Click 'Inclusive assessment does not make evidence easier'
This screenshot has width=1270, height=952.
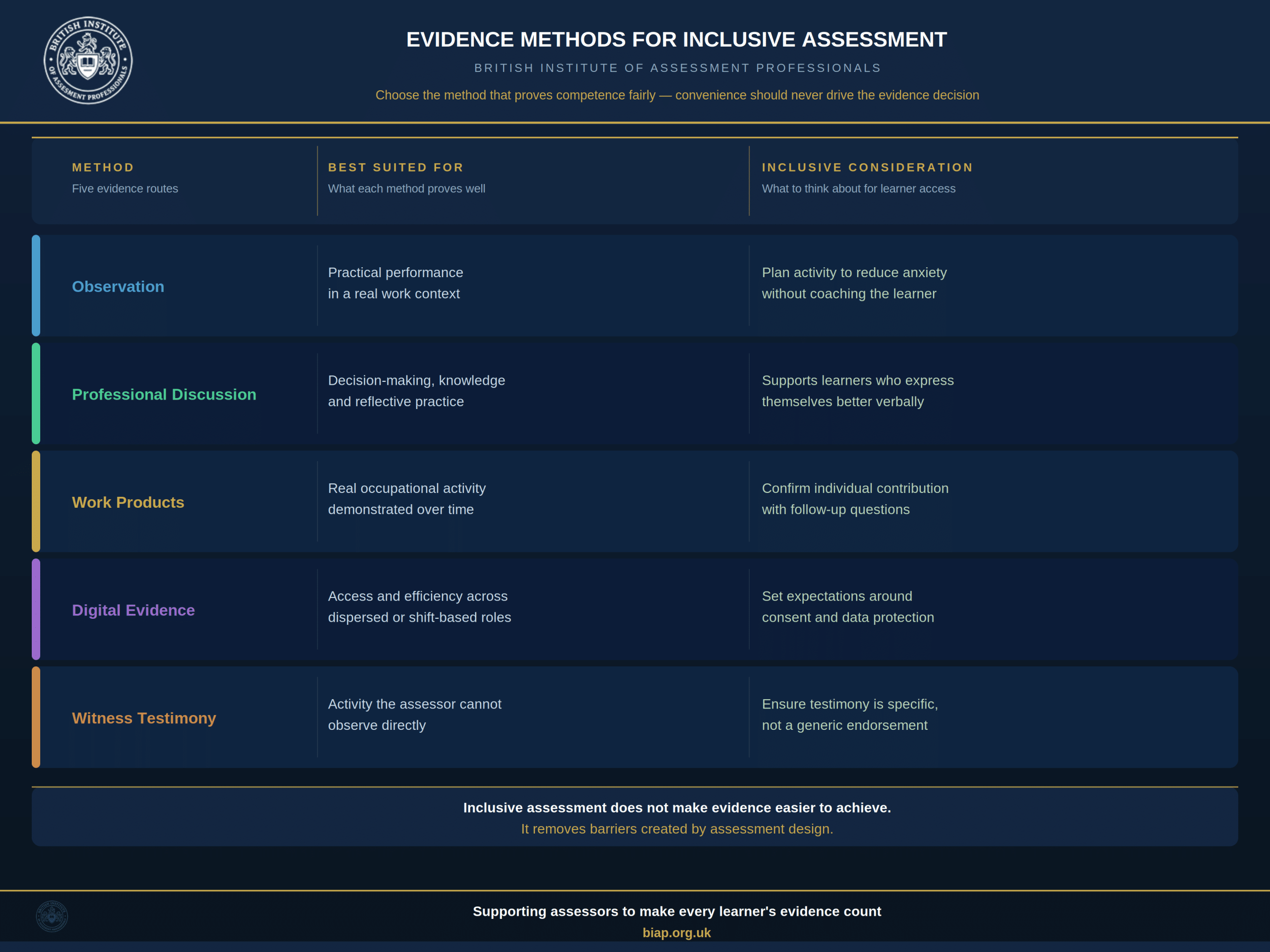(x=677, y=807)
